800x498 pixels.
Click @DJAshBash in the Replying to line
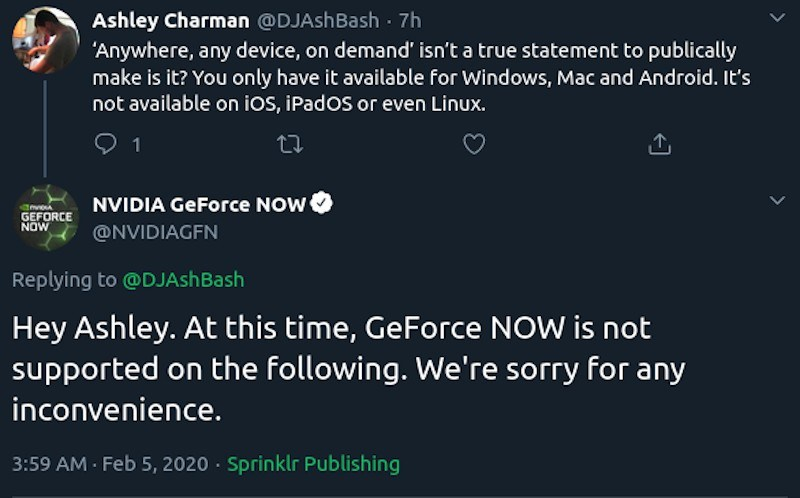183,280
